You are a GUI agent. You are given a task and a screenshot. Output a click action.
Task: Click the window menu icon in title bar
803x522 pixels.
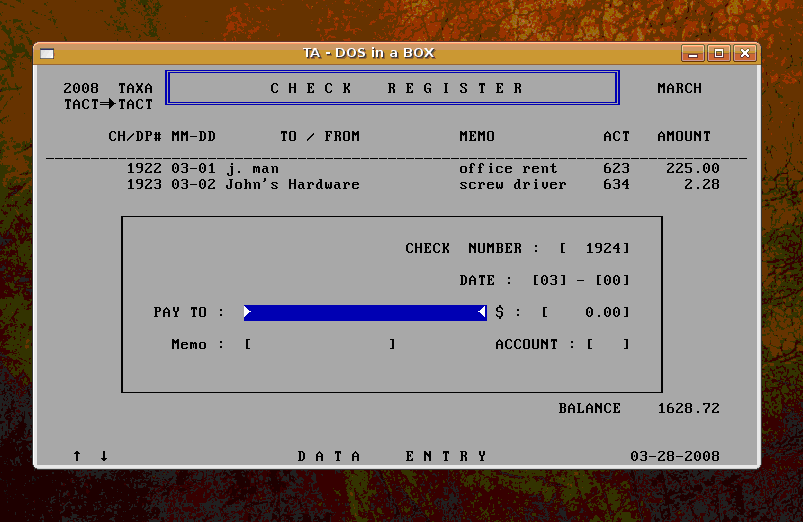(47, 54)
